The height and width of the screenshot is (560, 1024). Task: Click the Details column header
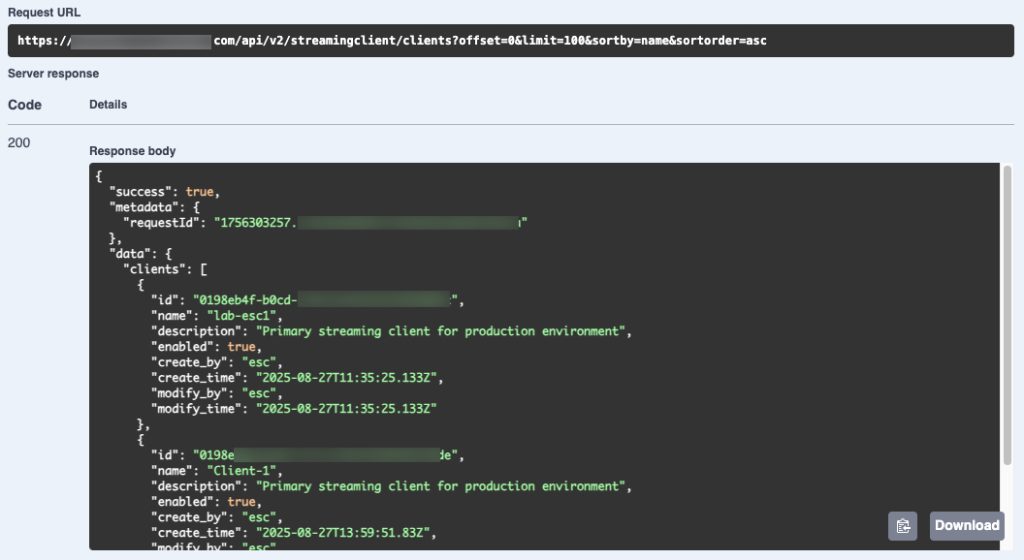coord(108,104)
